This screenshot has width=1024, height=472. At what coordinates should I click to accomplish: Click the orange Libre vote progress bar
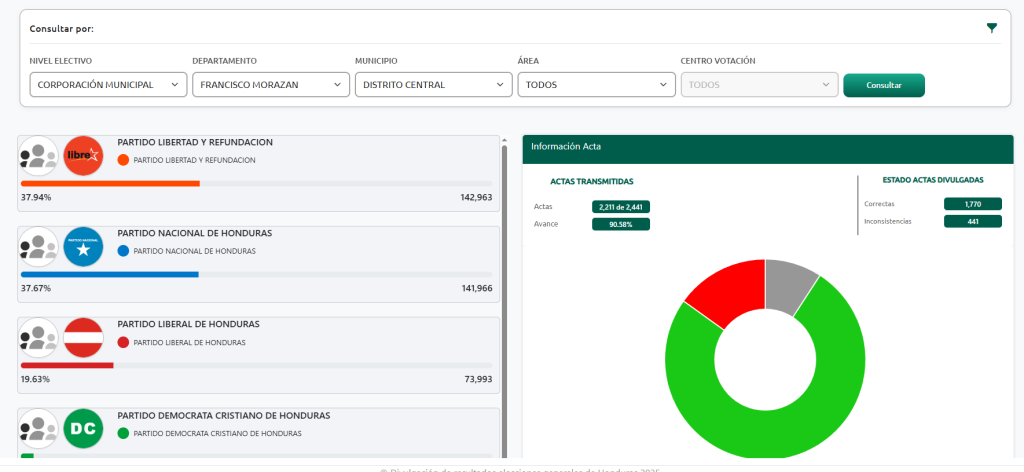click(110, 183)
